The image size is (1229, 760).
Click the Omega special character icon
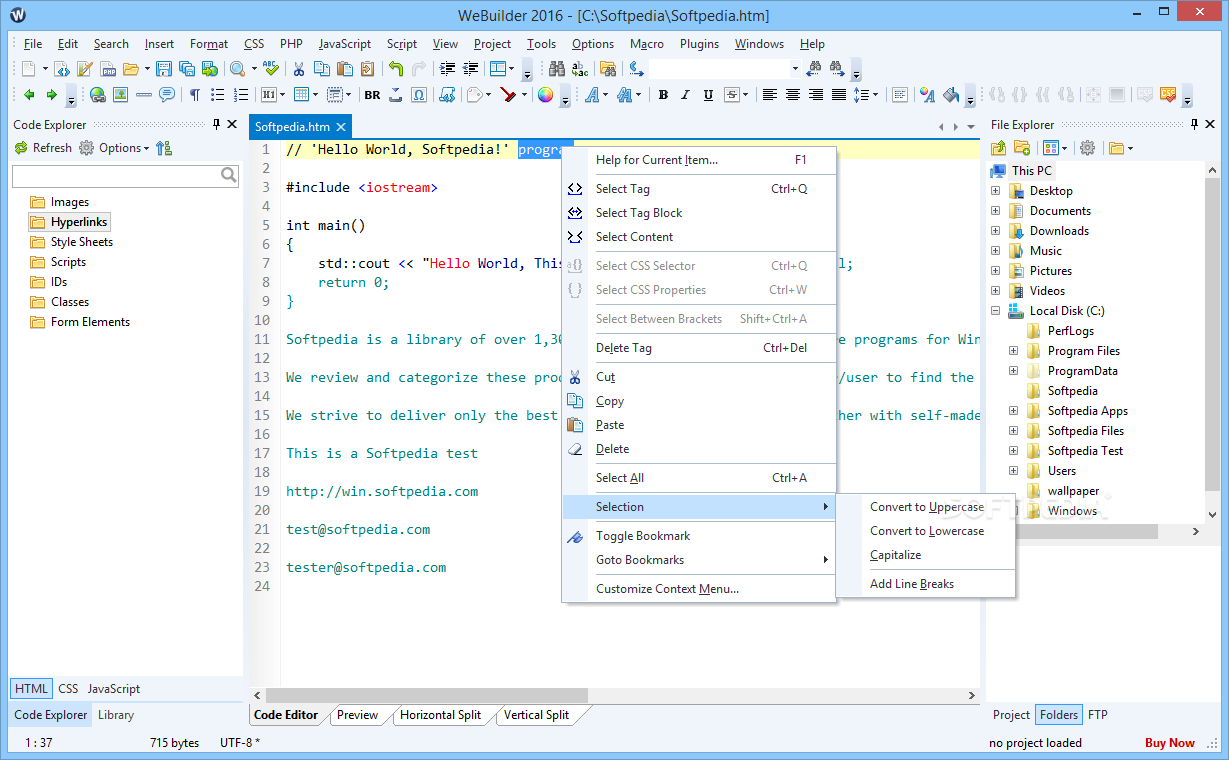pyautogui.click(x=419, y=95)
